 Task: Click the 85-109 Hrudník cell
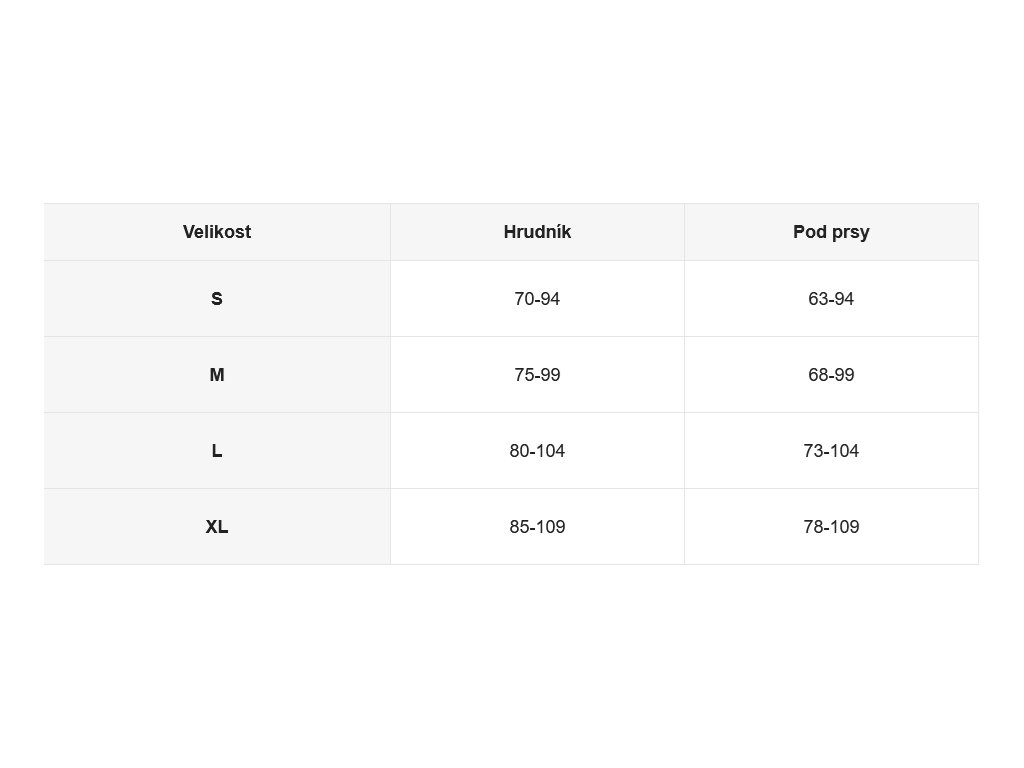coord(537,526)
